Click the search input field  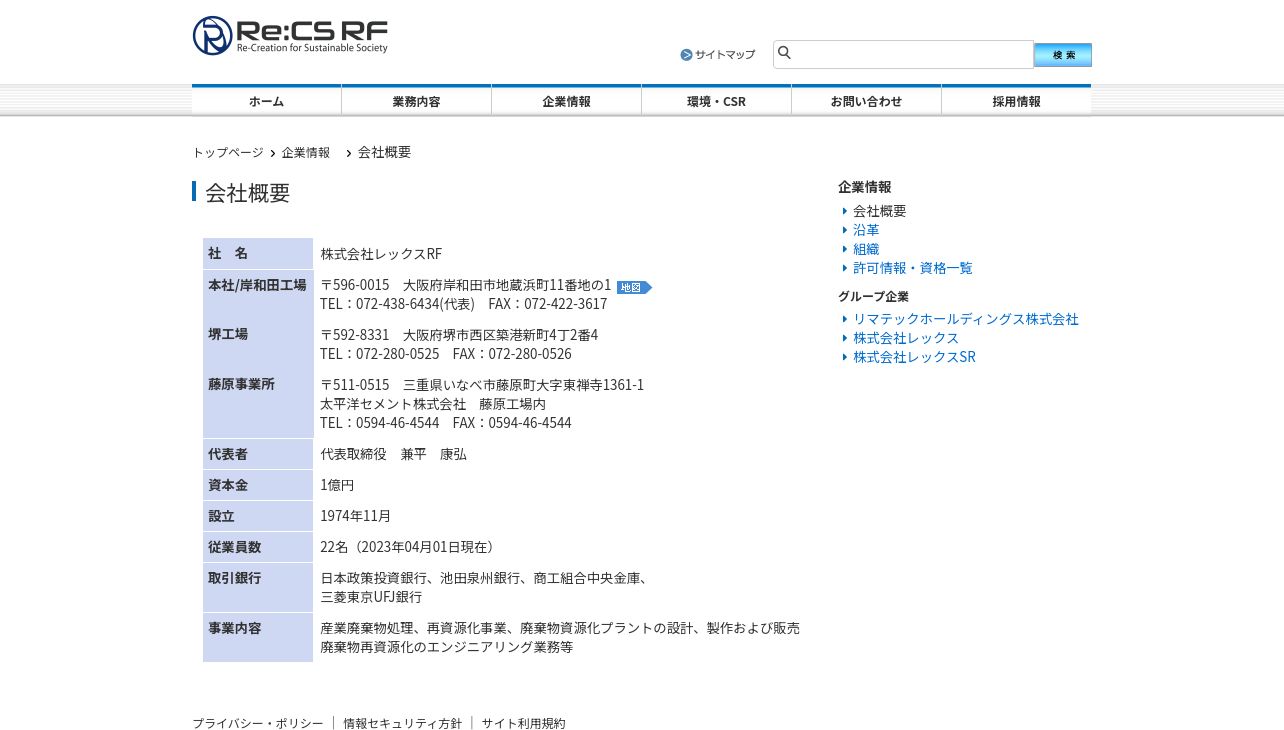tap(903, 54)
